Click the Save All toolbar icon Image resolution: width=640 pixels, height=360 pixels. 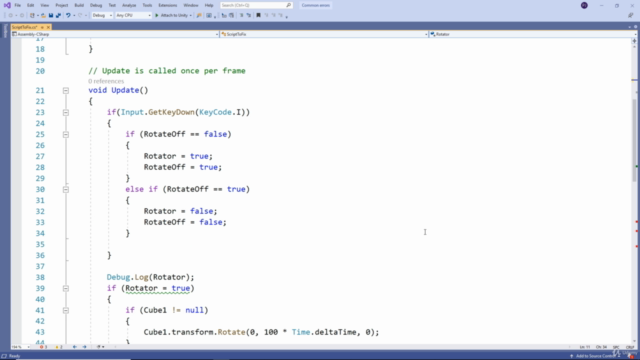(58, 16)
